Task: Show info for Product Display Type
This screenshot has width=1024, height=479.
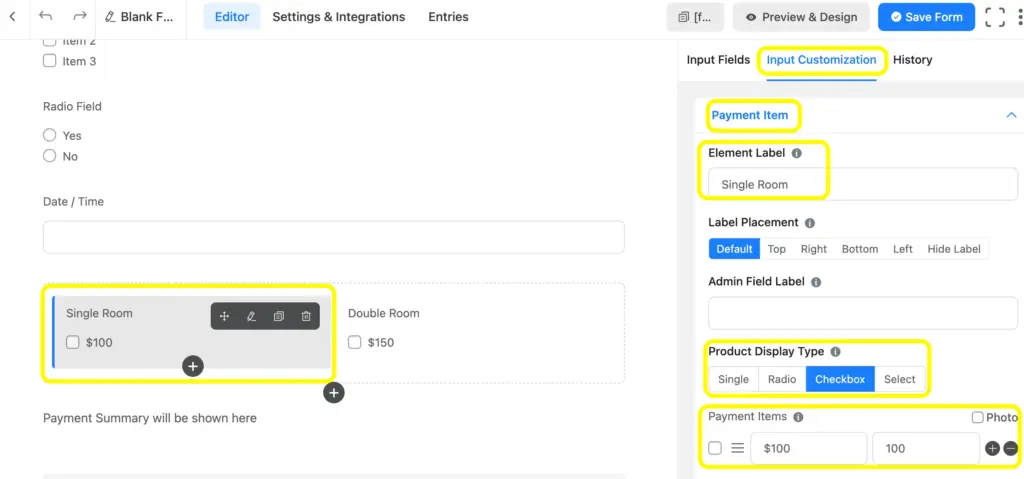Action: pyautogui.click(x=835, y=352)
